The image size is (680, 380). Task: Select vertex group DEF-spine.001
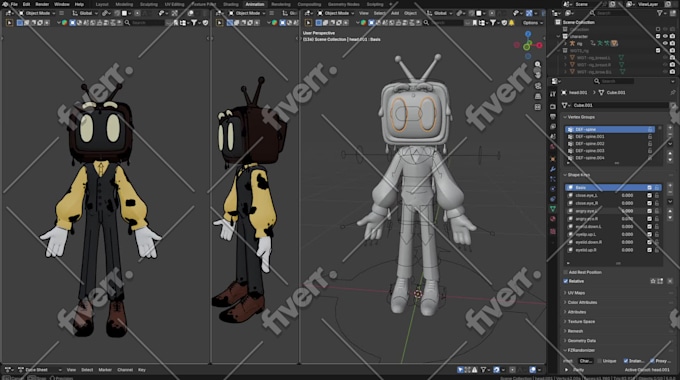click(x=609, y=137)
